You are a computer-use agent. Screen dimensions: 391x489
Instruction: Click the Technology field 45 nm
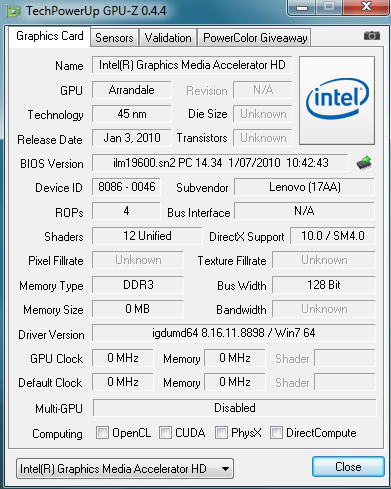click(x=132, y=114)
